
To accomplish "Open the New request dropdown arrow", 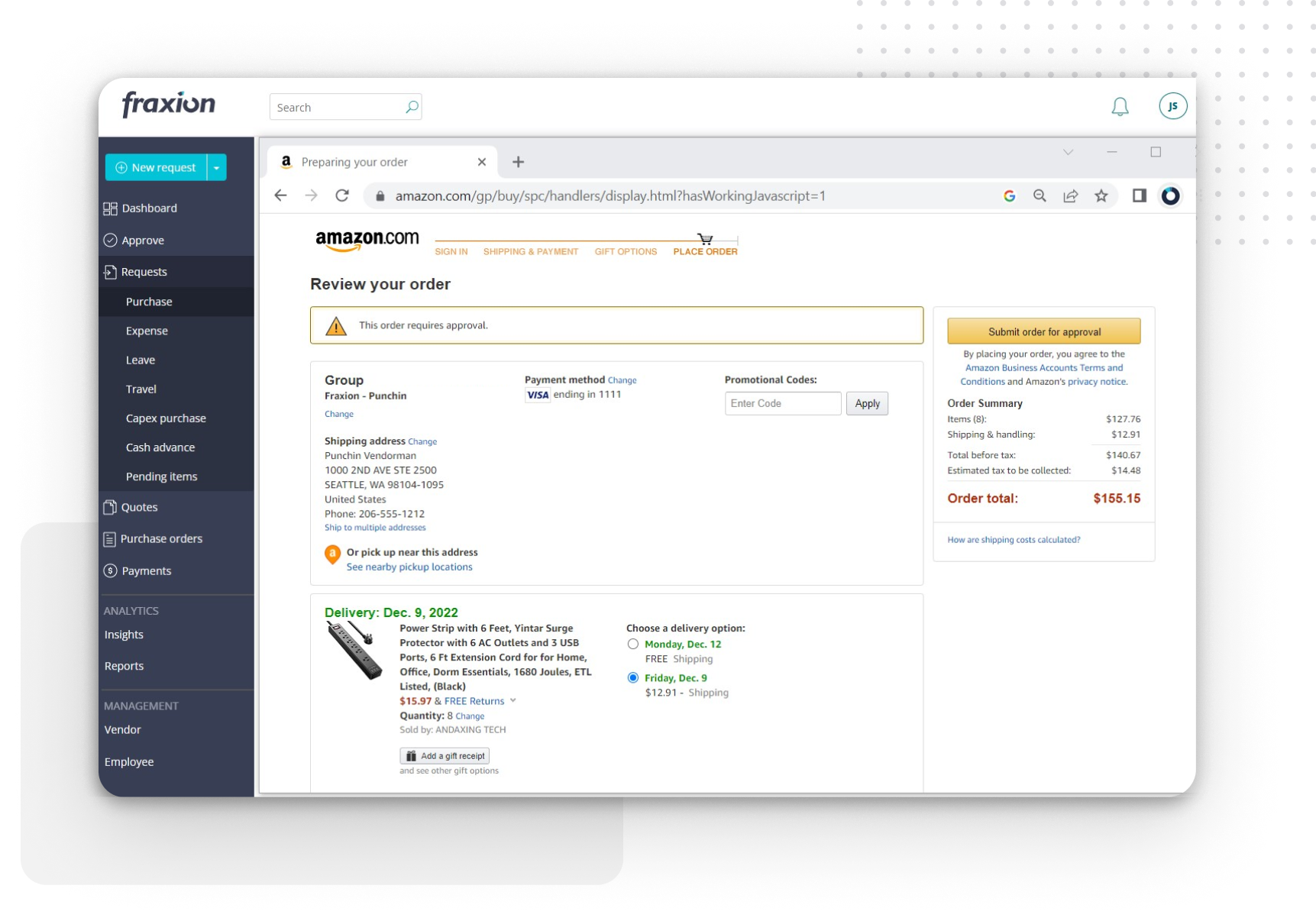I will [x=217, y=167].
